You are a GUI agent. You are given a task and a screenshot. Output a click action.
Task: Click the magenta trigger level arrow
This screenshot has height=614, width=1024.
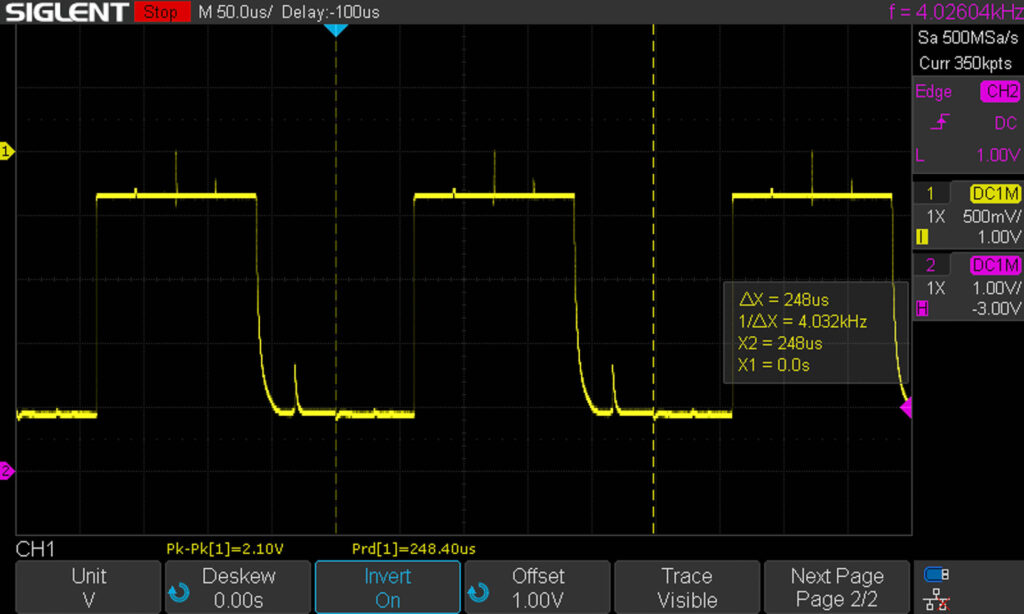pos(906,408)
